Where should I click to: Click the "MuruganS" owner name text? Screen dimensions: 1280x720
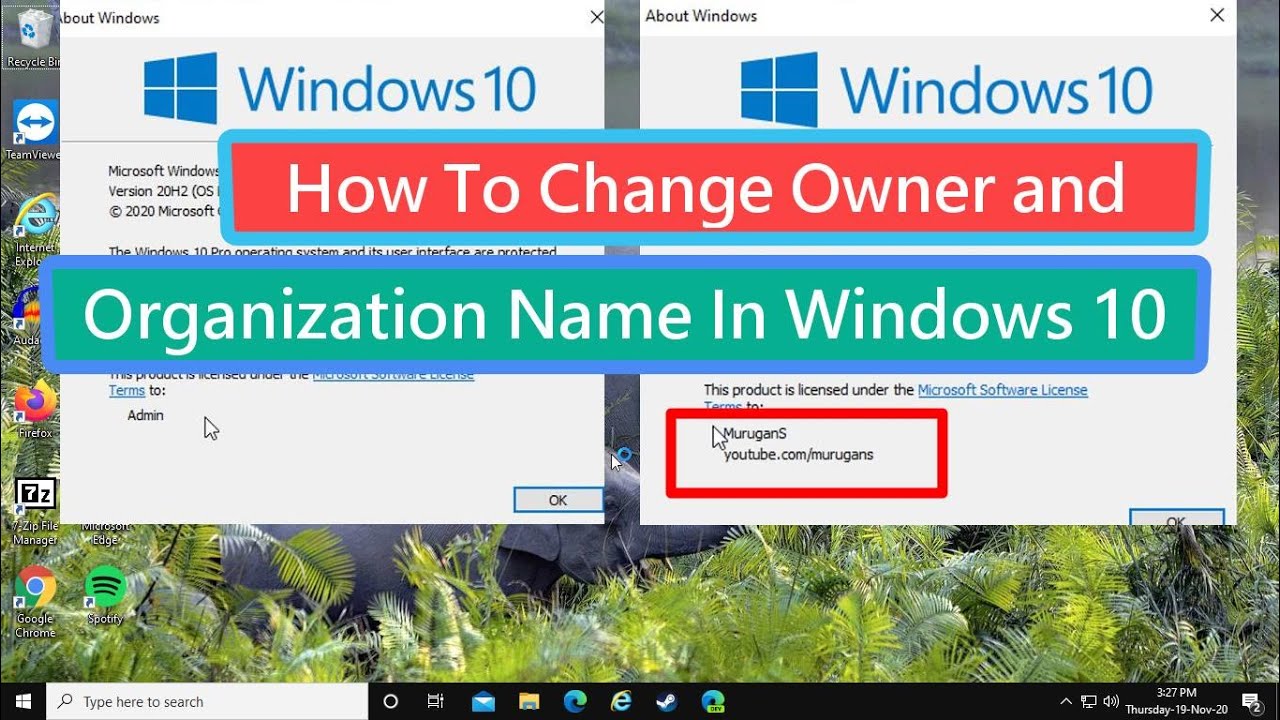(x=755, y=434)
